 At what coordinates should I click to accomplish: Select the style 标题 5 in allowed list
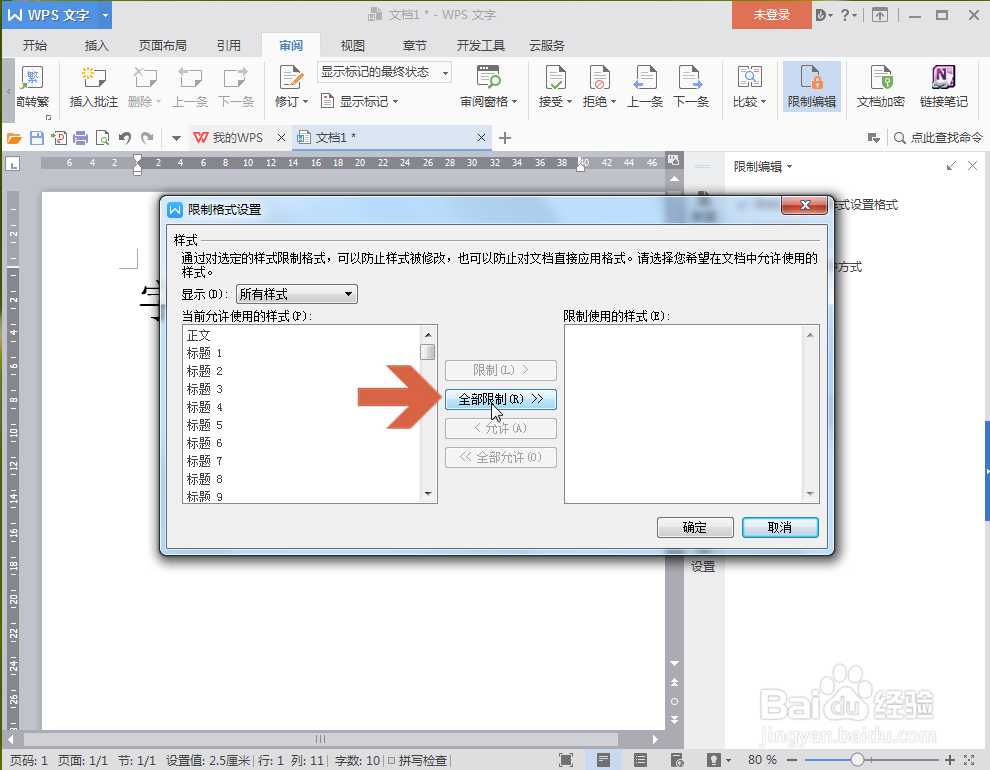[x=301, y=425]
